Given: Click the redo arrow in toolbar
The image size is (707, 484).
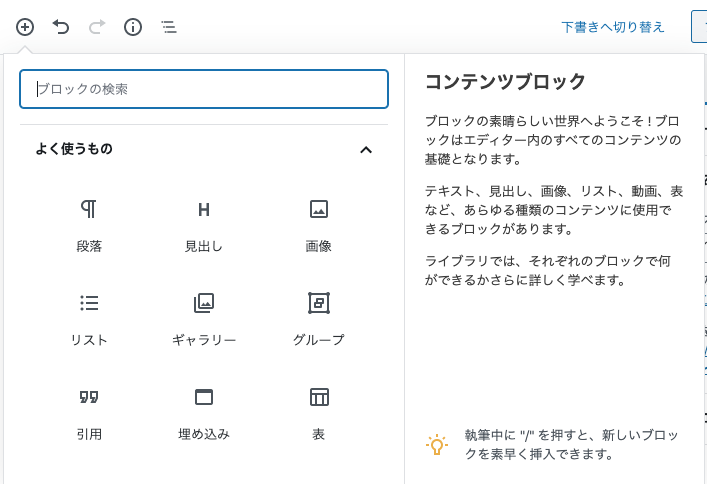Looking at the screenshot, I should tap(97, 27).
